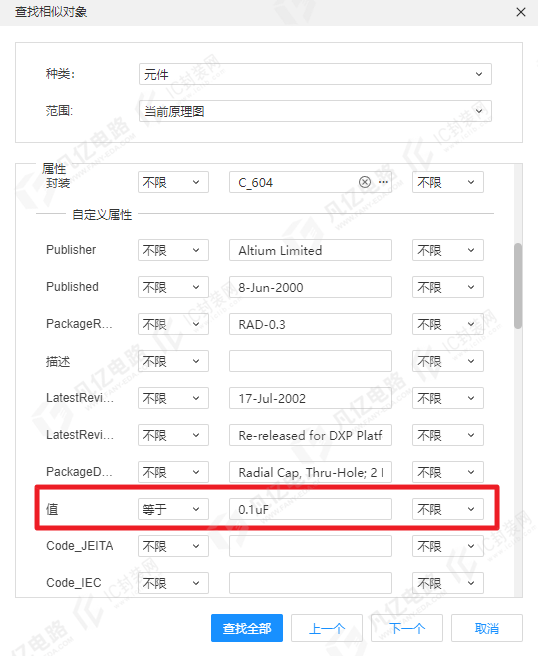Open PackageR... row left match dropdown
This screenshot has width=538, height=656.
click(173, 324)
